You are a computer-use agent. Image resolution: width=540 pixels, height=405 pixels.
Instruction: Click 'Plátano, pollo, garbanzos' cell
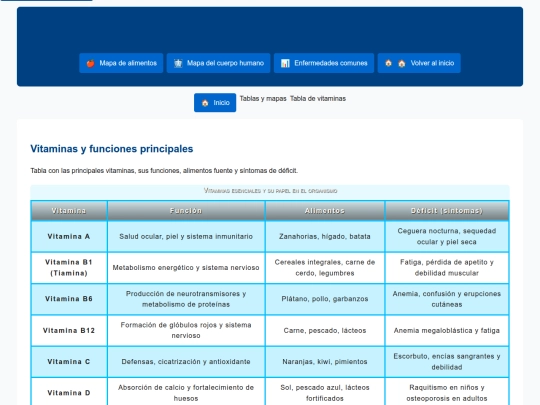coord(325,299)
